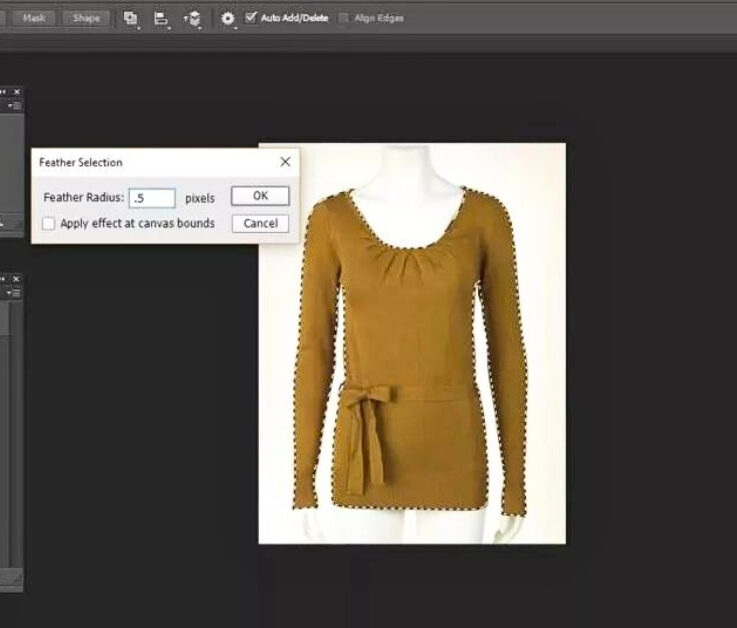The image size is (737, 628).
Task: Open the Path operations icon
Action: (130, 18)
